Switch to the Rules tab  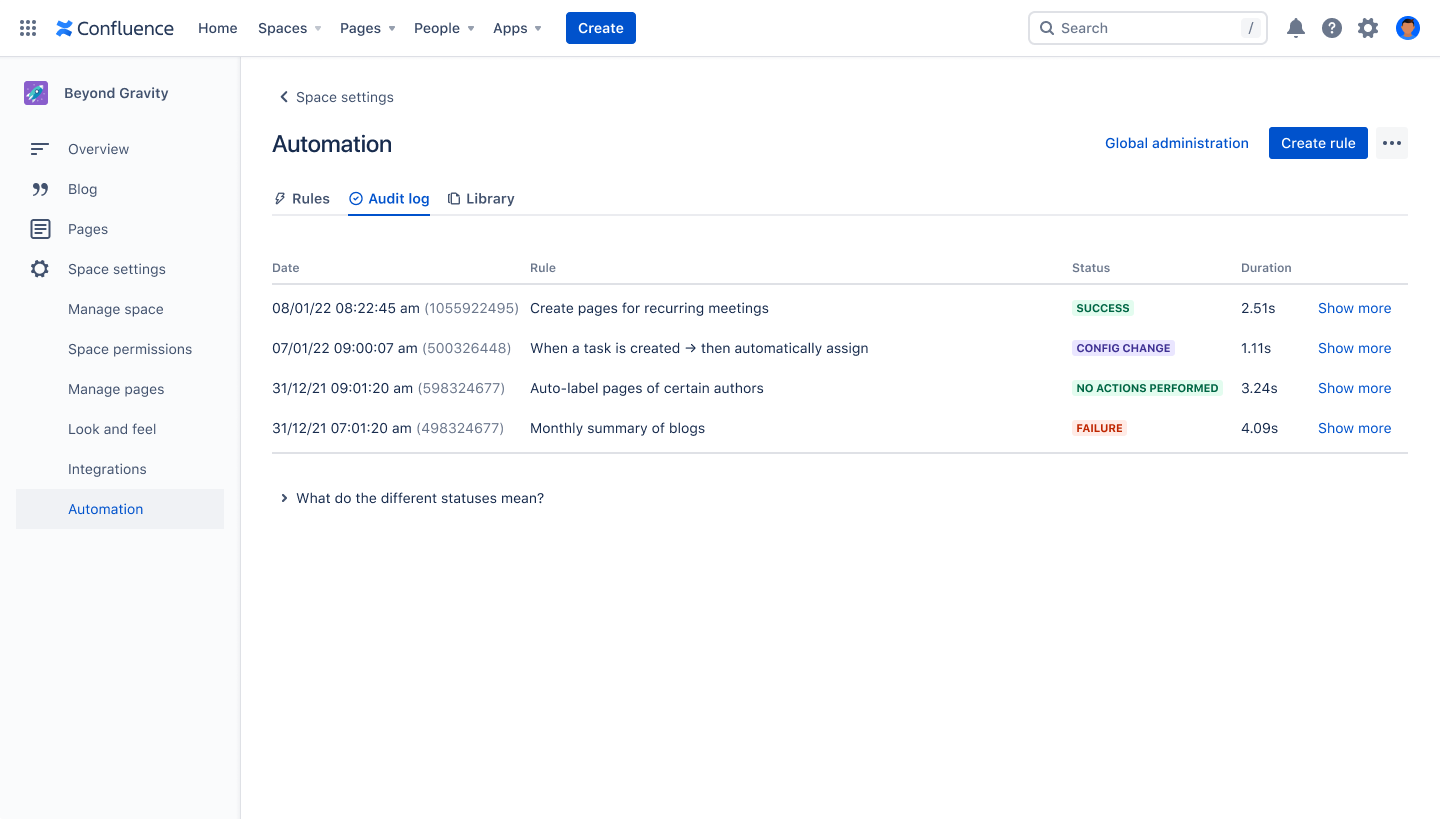[301, 198]
